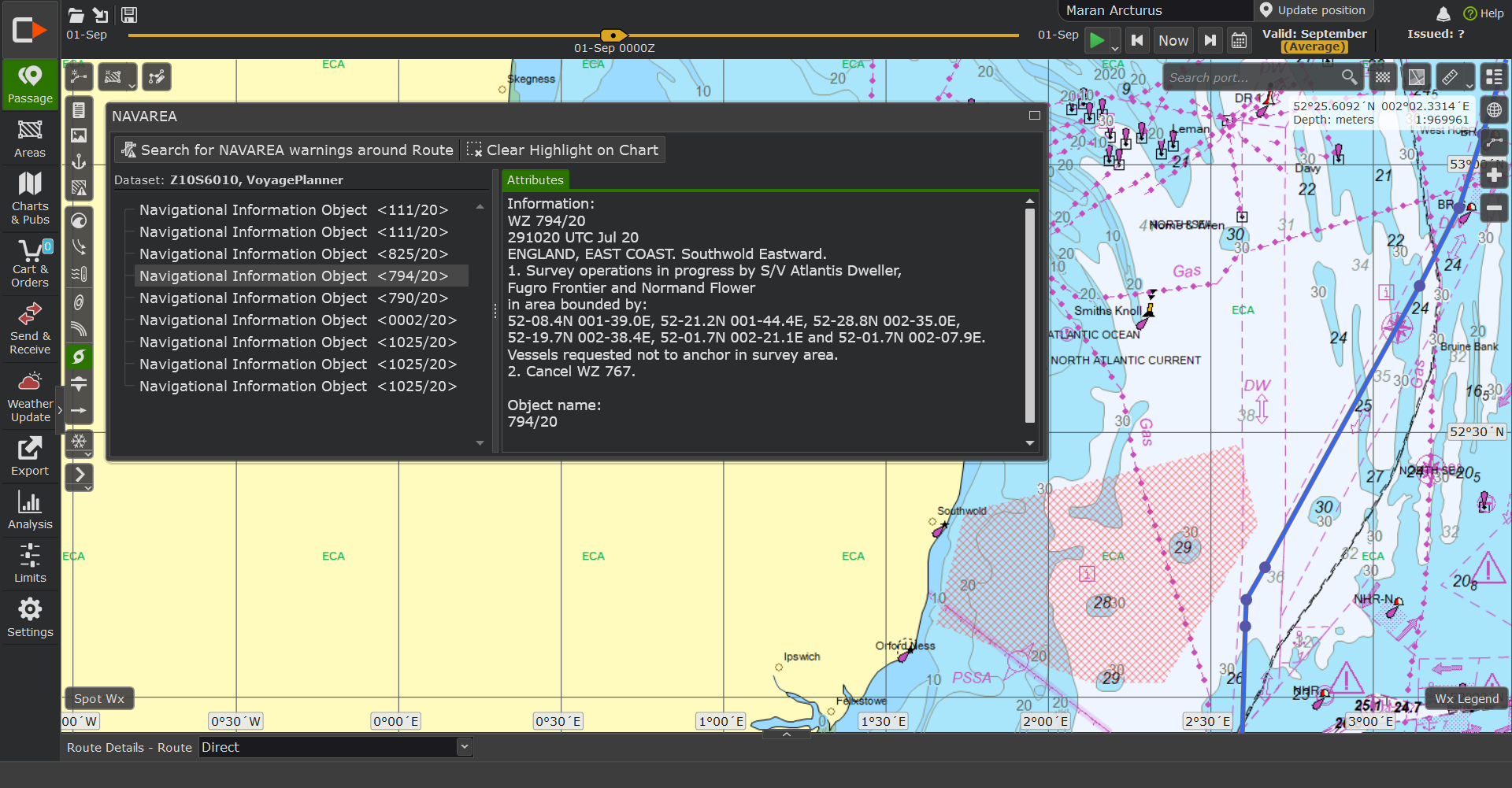The height and width of the screenshot is (788, 1512).
Task: Open the Weather Update panel
Action: point(30,397)
